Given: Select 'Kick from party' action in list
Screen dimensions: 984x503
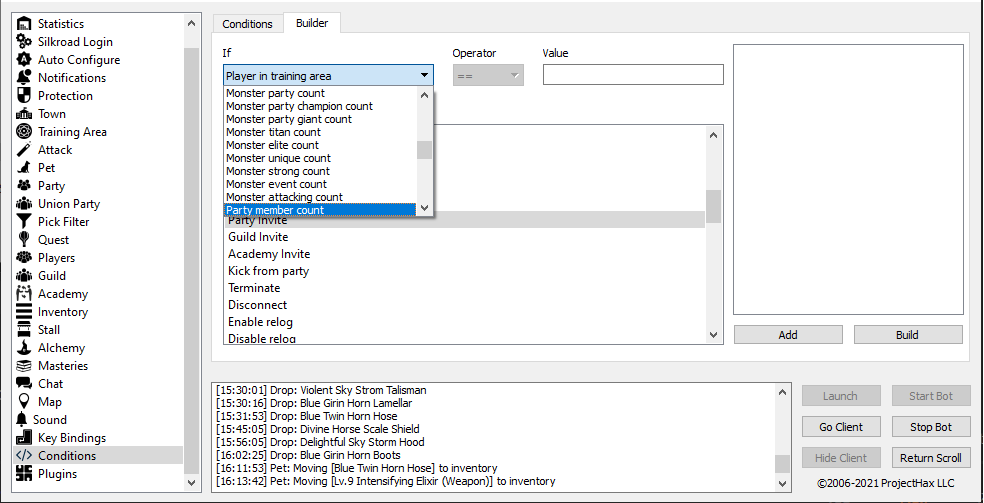Looking at the screenshot, I should click(x=268, y=271).
